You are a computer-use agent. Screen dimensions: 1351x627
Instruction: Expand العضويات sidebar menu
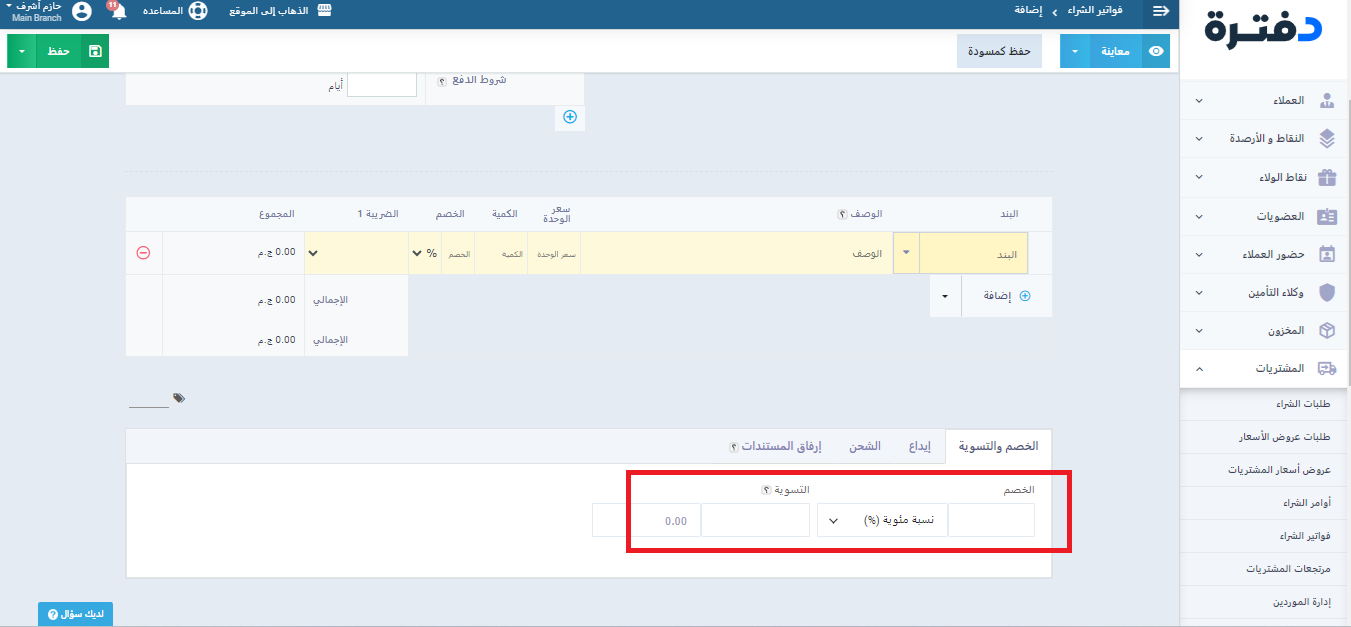(x=1200, y=216)
